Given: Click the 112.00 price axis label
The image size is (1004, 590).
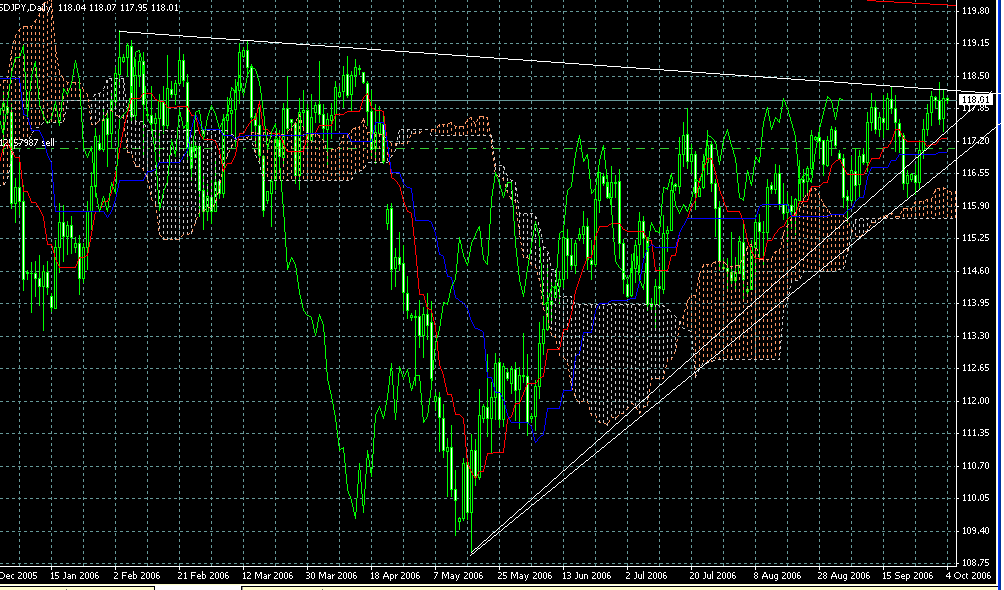Looking at the screenshot, I should 976,400.
